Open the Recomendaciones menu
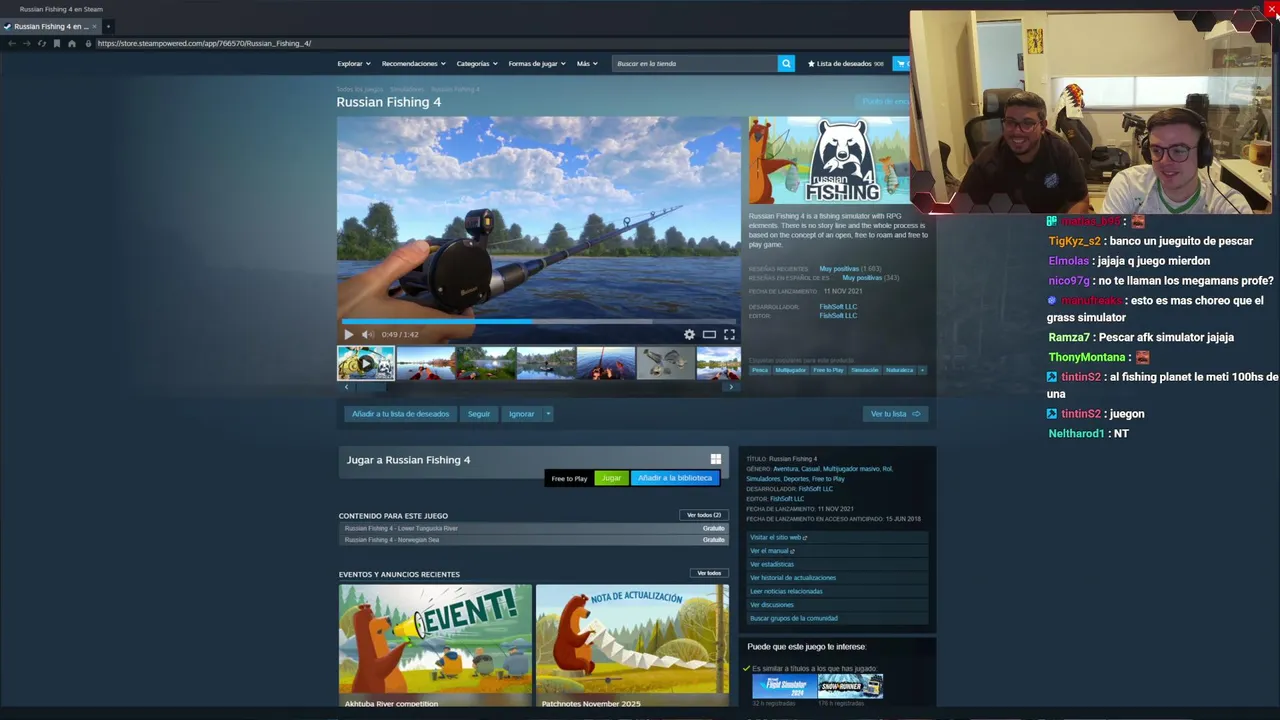The image size is (1280, 720). pos(413,63)
